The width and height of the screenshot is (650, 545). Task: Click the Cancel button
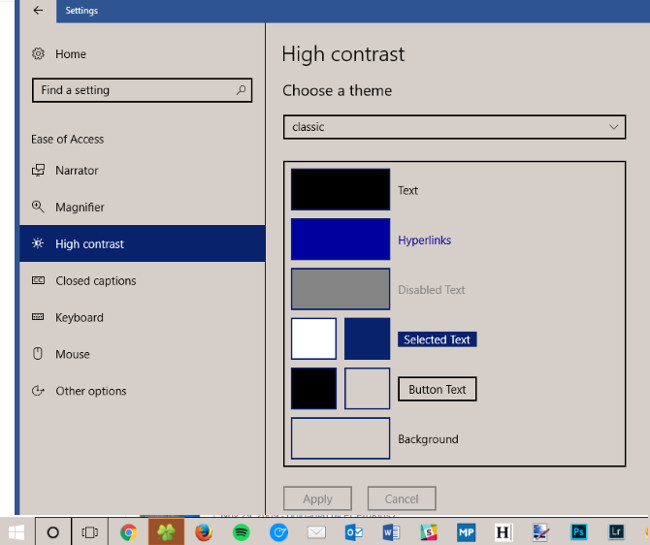(401, 499)
